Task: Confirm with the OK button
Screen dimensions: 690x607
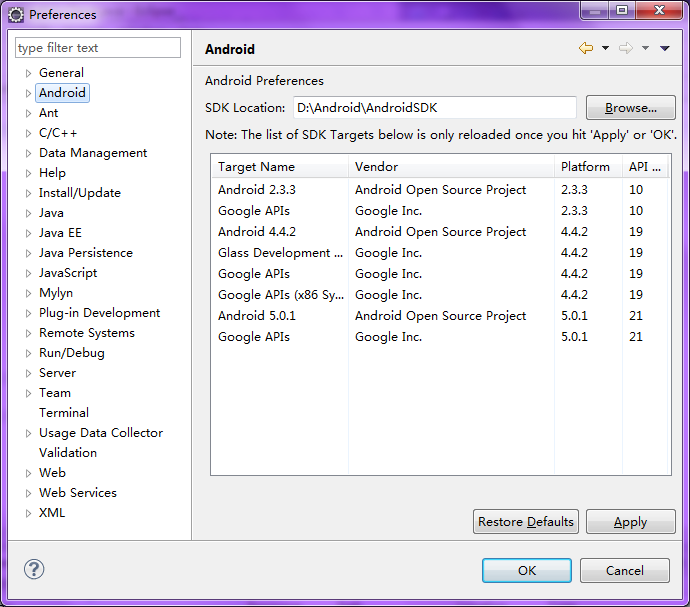Action: pos(527,570)
